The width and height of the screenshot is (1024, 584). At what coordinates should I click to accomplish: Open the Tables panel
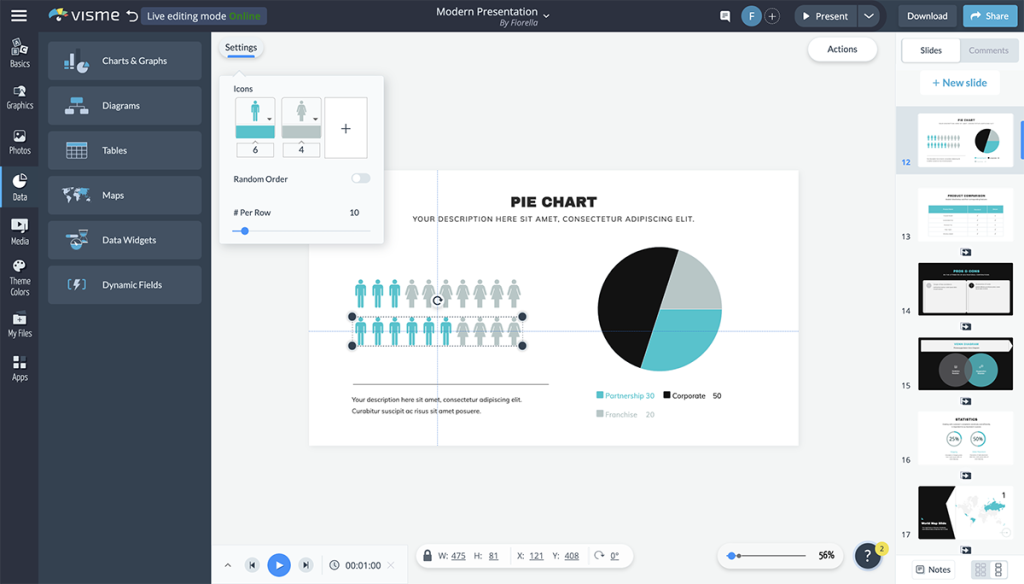[124, 150]
